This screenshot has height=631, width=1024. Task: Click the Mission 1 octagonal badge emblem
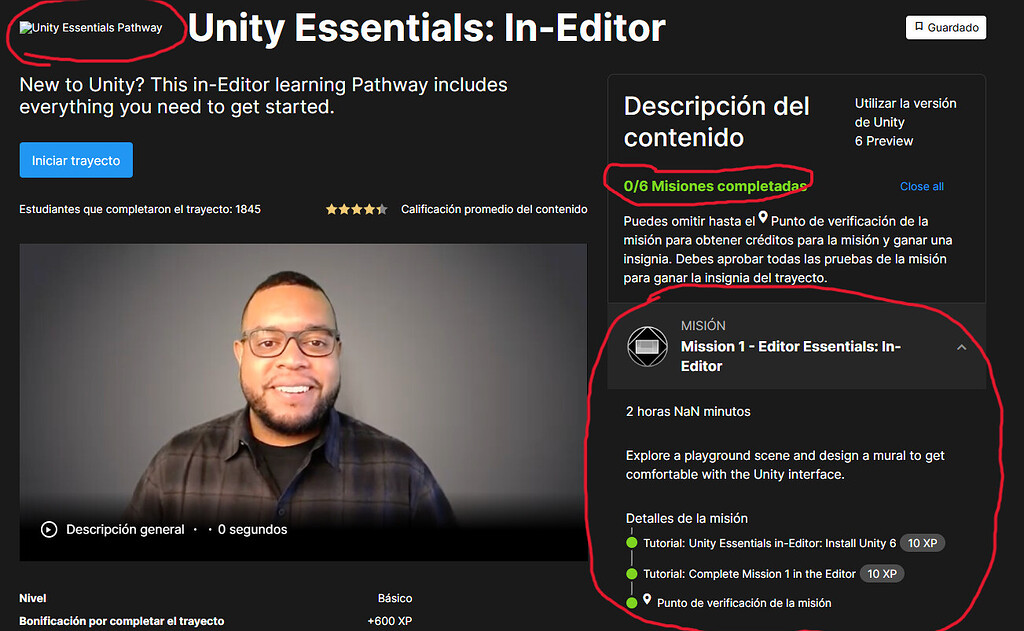coord(647,346)
